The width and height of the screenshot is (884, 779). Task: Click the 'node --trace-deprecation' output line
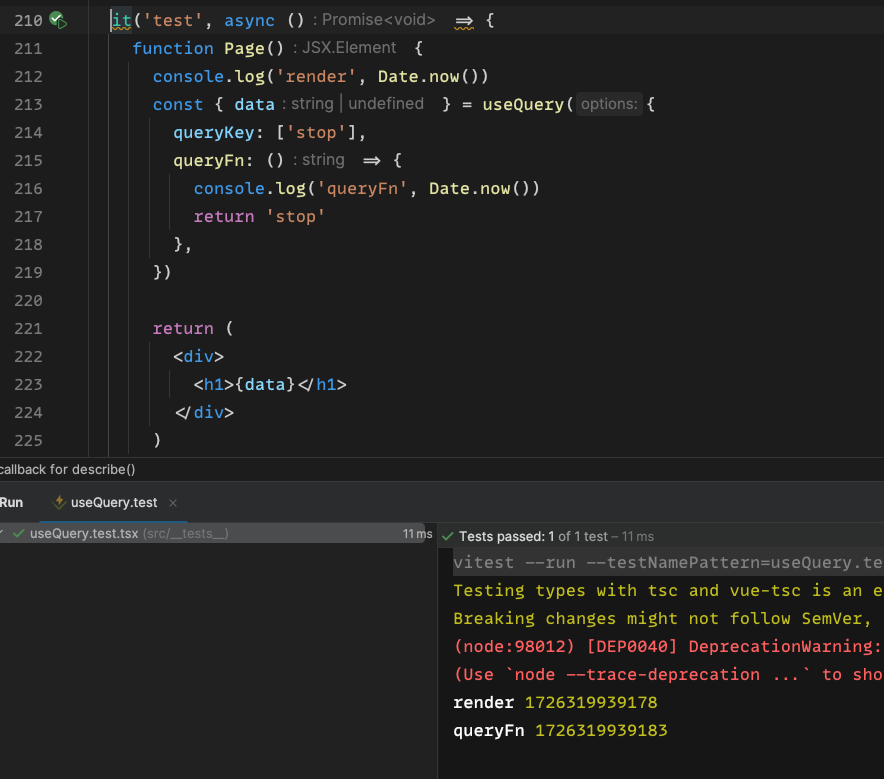668,674
